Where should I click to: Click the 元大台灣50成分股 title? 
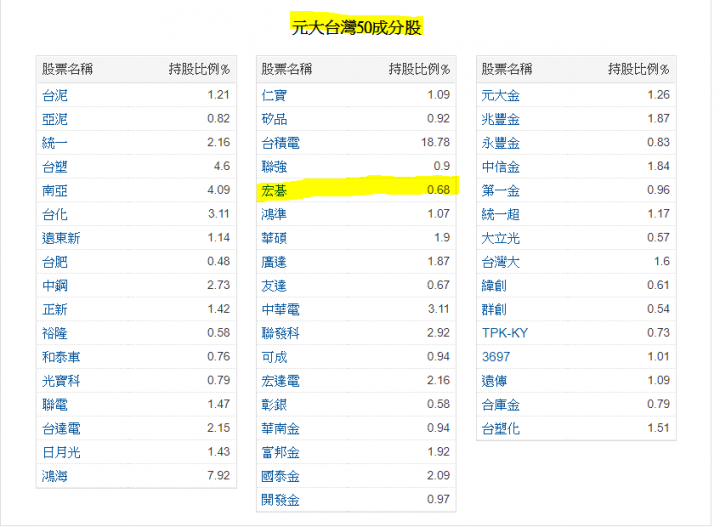point(357,28)
